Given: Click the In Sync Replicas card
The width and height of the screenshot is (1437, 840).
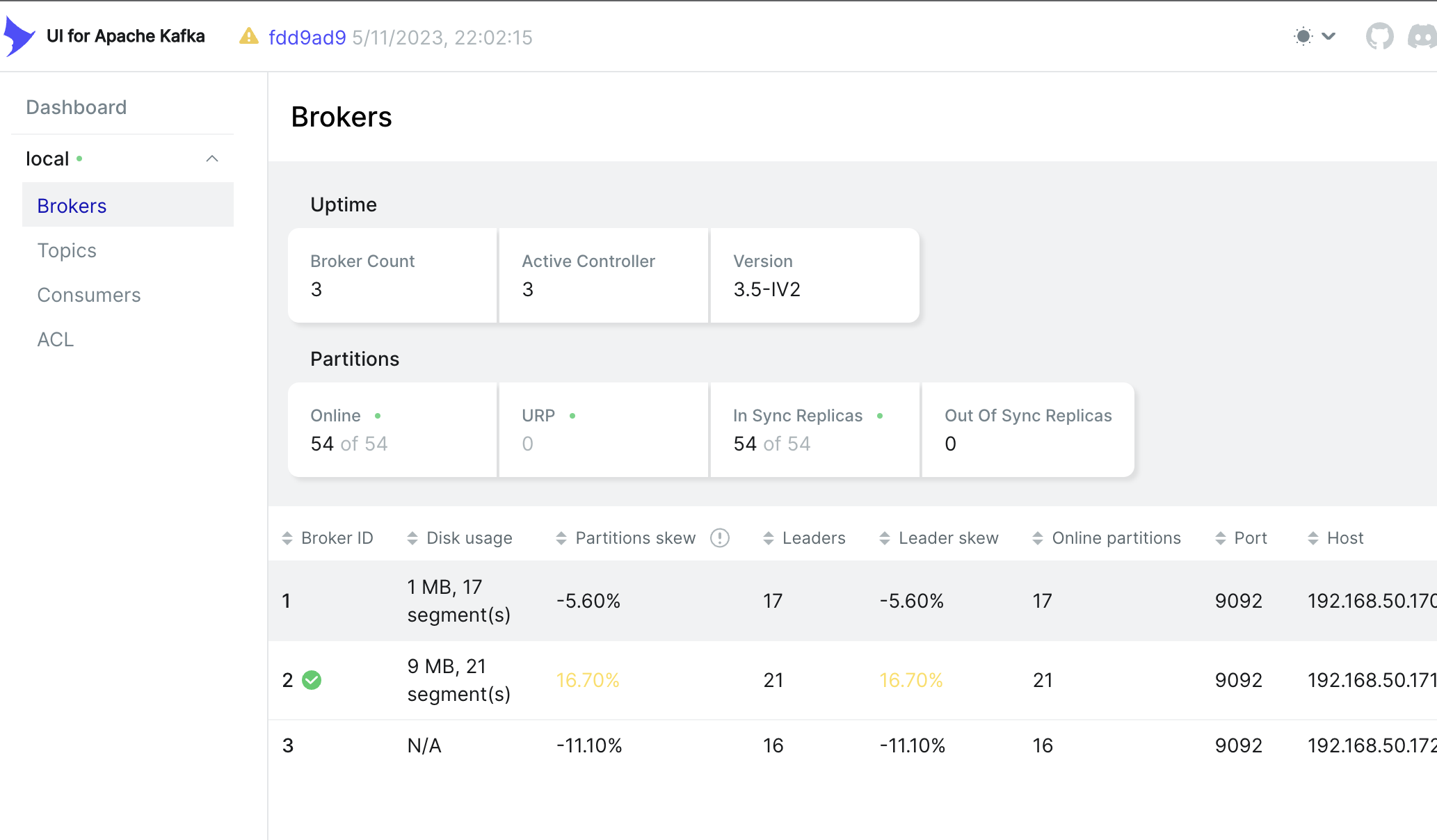Looking at the screenshot, I should 815,430.
